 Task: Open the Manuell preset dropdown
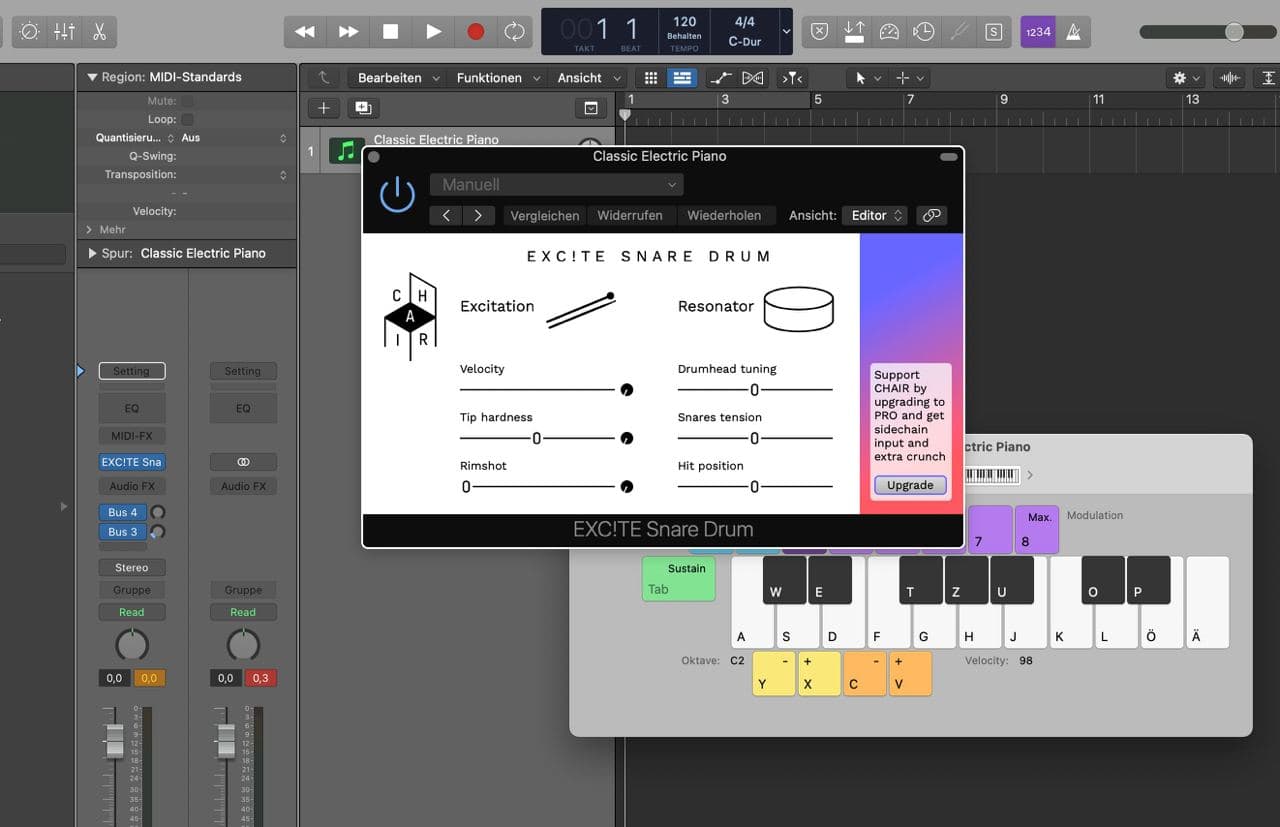(x=557, y=184)
